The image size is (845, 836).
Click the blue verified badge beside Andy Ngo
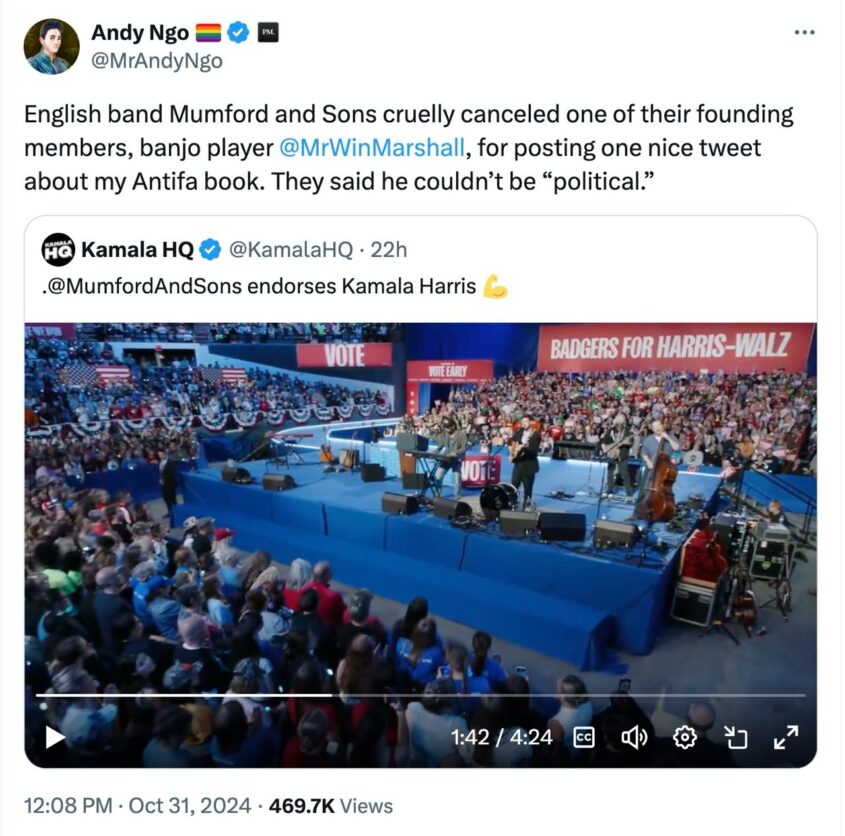coord(238,32)
